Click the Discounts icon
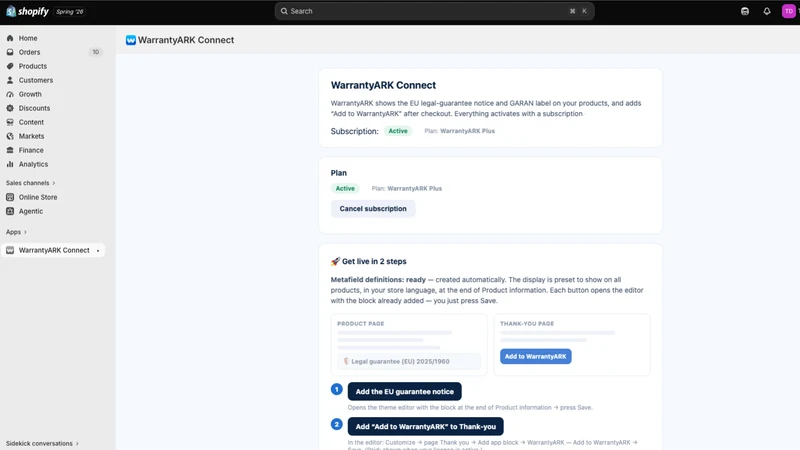Viewport: 800px width, 450px height. click(x=10, y=108)
